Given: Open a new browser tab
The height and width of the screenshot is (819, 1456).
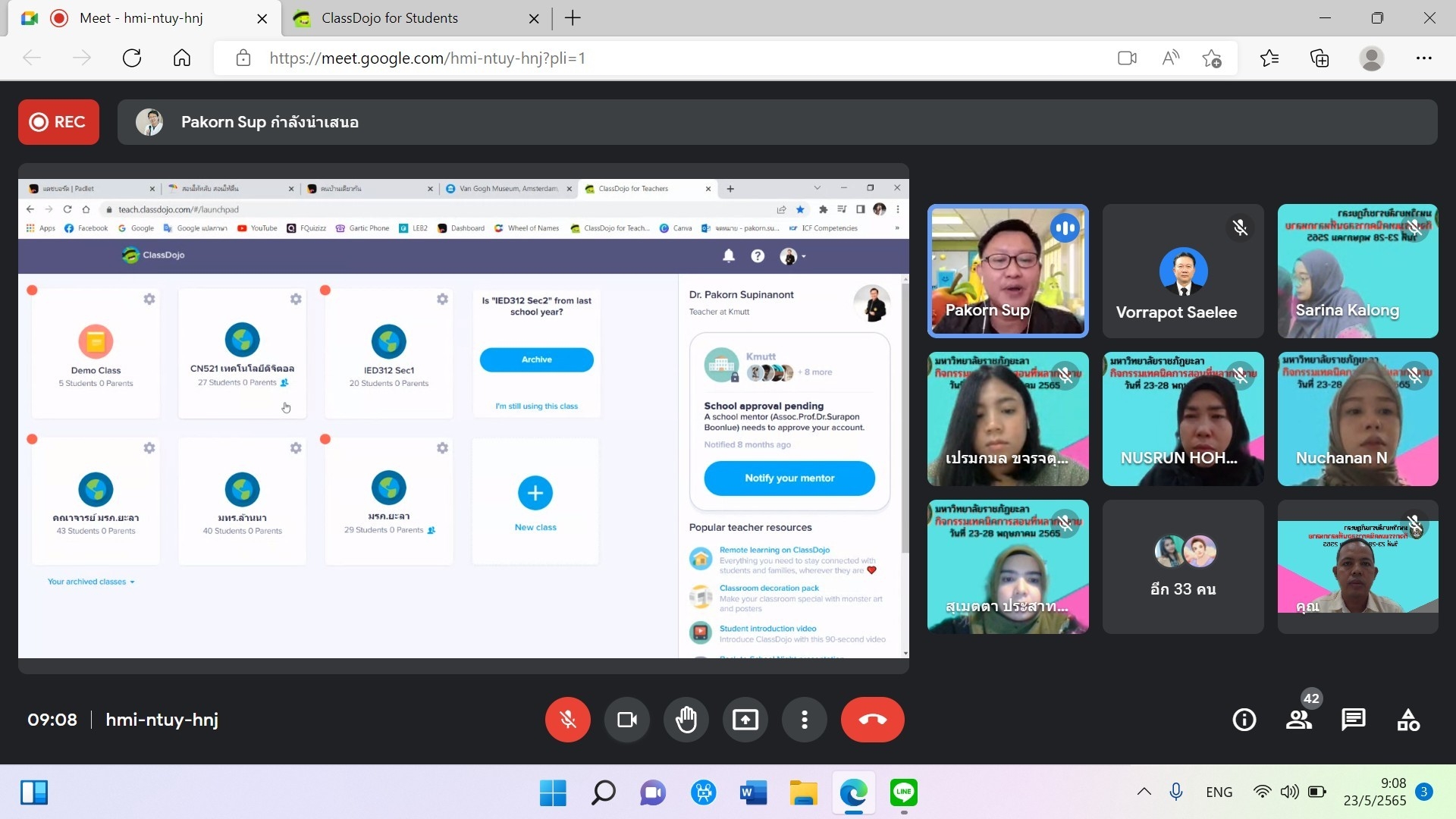Looking at the screenshot, I should coord(573,18).
